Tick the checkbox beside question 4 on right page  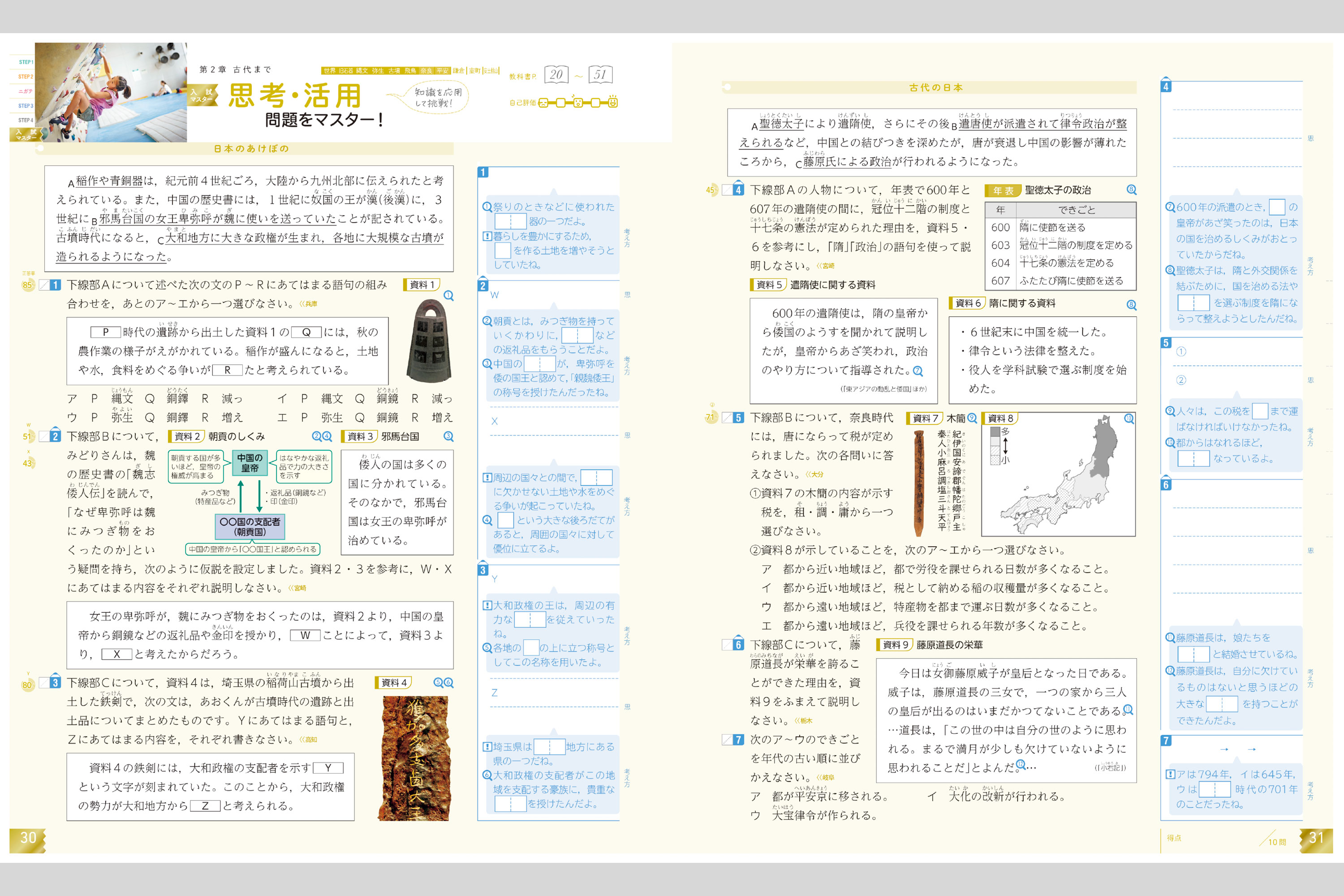tap(727, 190)
